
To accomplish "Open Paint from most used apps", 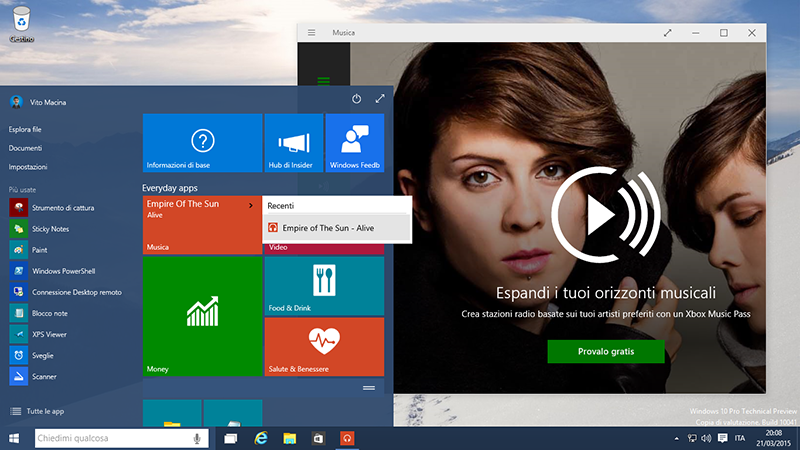I will (x=29, y=250).
